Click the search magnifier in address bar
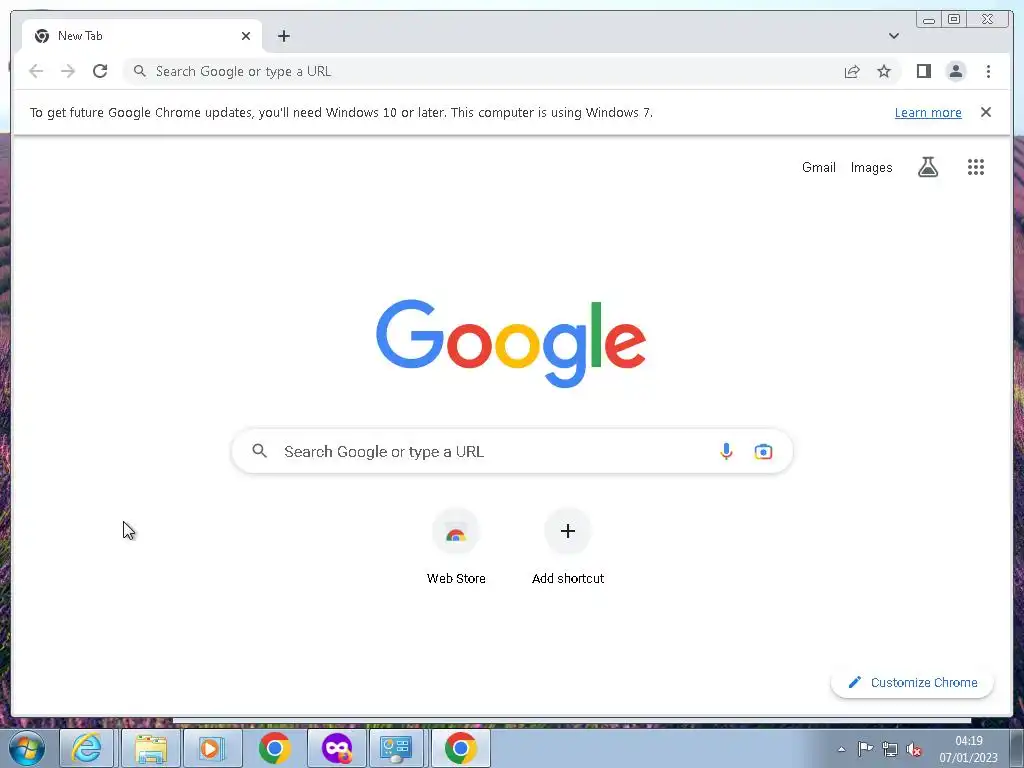 140,71
